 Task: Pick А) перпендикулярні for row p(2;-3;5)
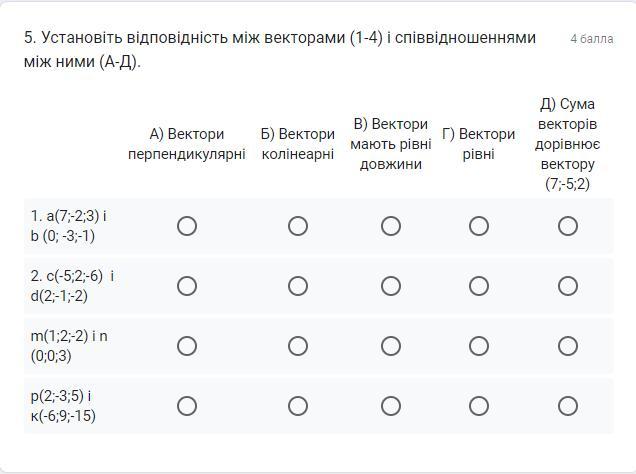tap(187, 406)
